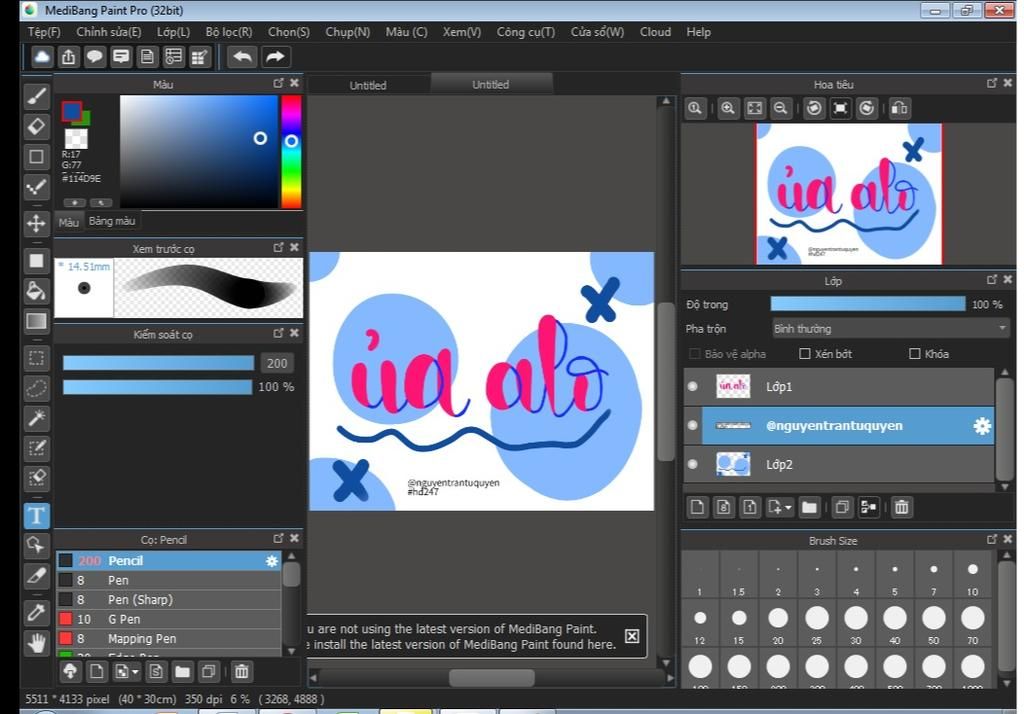Delete the selected layer with trash icon

pos(901,507)
